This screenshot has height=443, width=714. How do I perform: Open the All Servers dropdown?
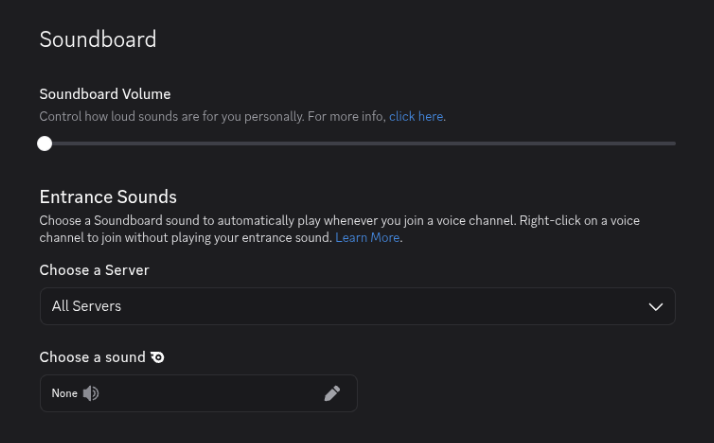[357, 306]
